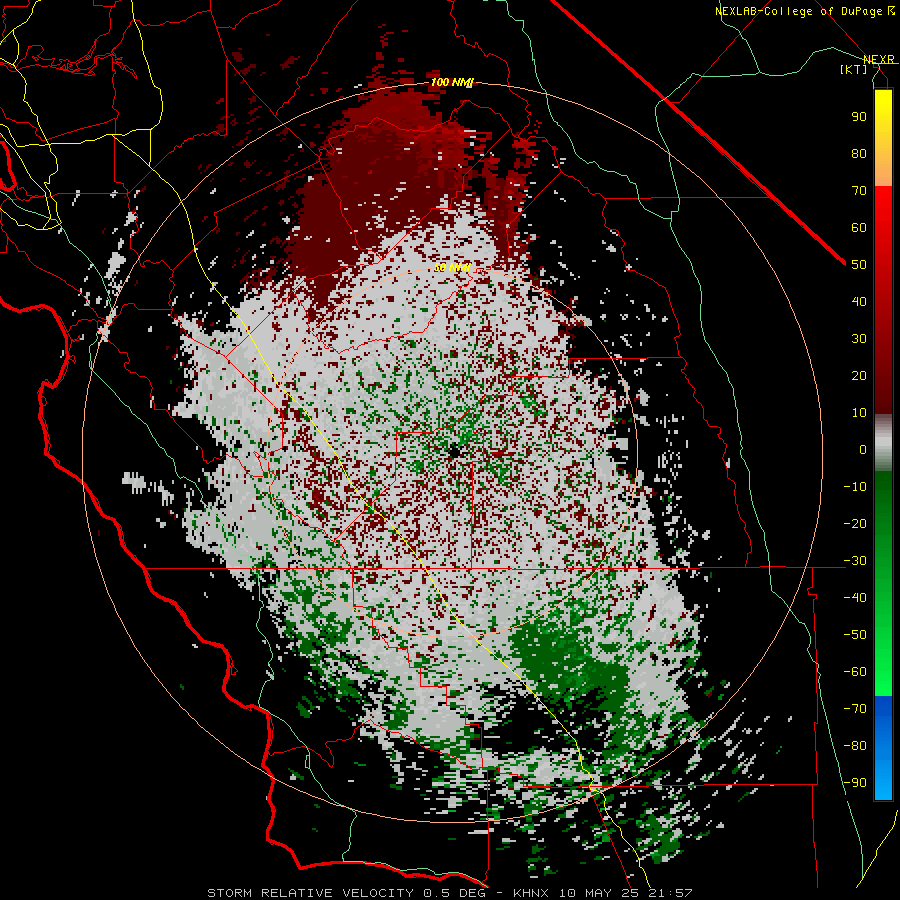
Task: Select the 10 value on velocity scale
Action: 859,413
